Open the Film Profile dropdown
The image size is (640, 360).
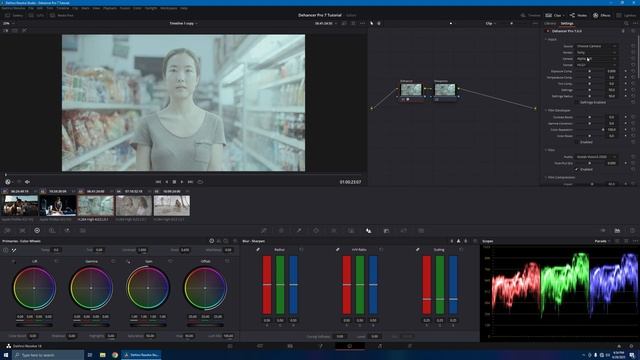[596, 157]
